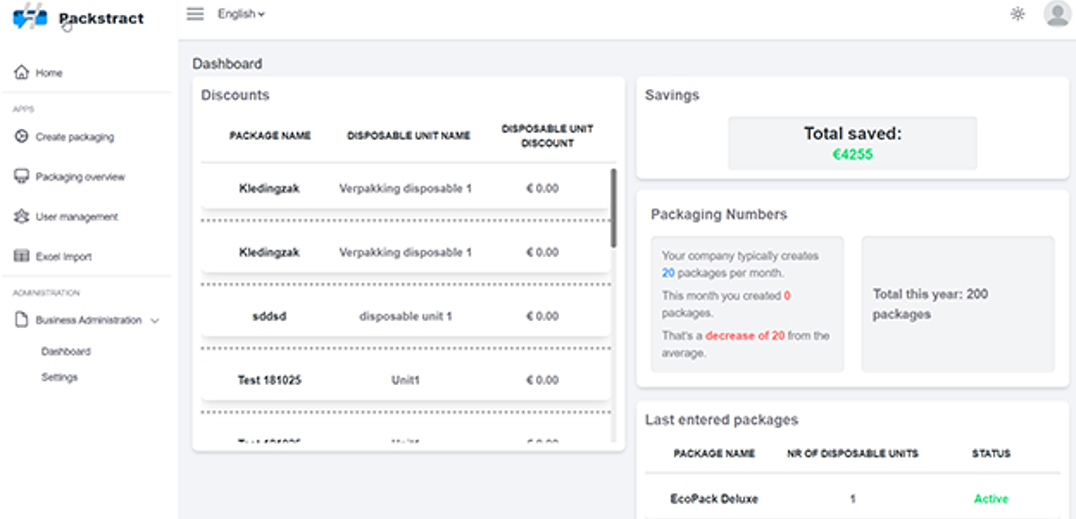1076x519 pixels.
Task: Click the Packstract logo icon
Action: pyautogui.click(x=30, y=17)
